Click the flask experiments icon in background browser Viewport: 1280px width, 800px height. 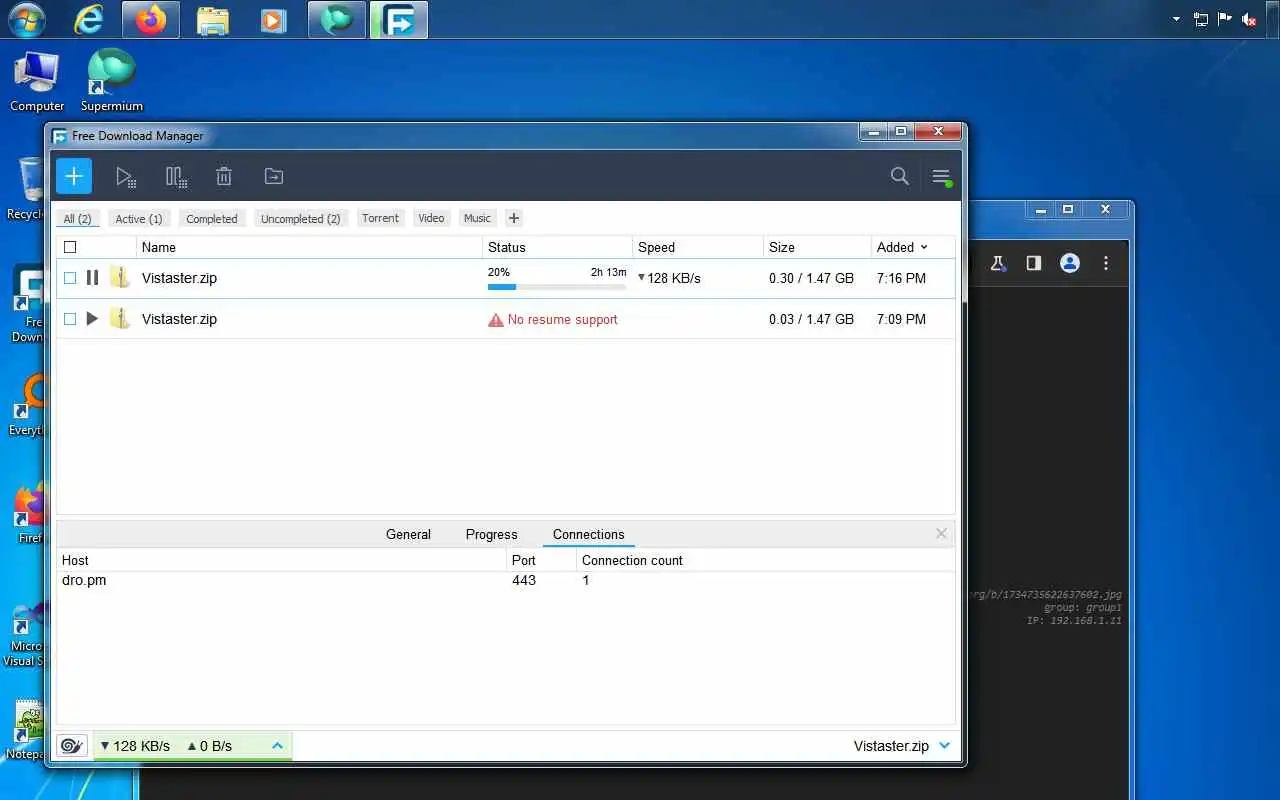click(997, 263)
